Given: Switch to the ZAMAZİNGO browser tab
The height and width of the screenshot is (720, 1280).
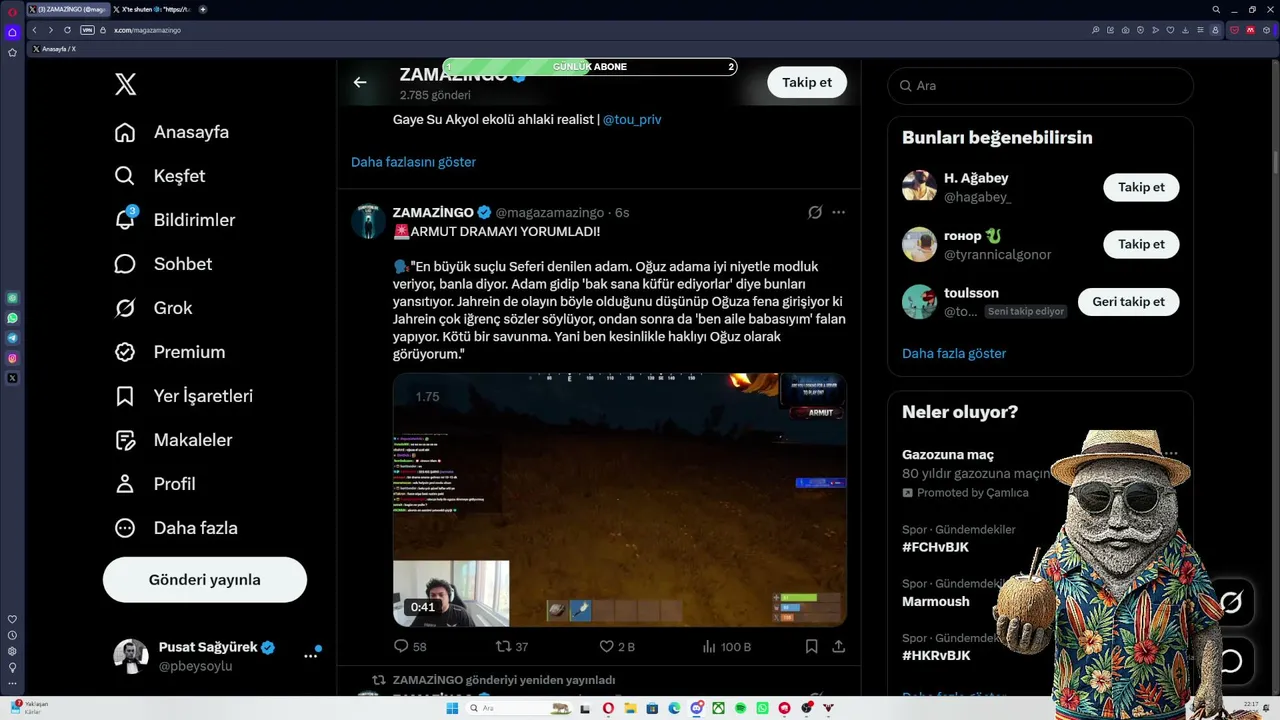Looking at the screenshot, I should [66, 9].
